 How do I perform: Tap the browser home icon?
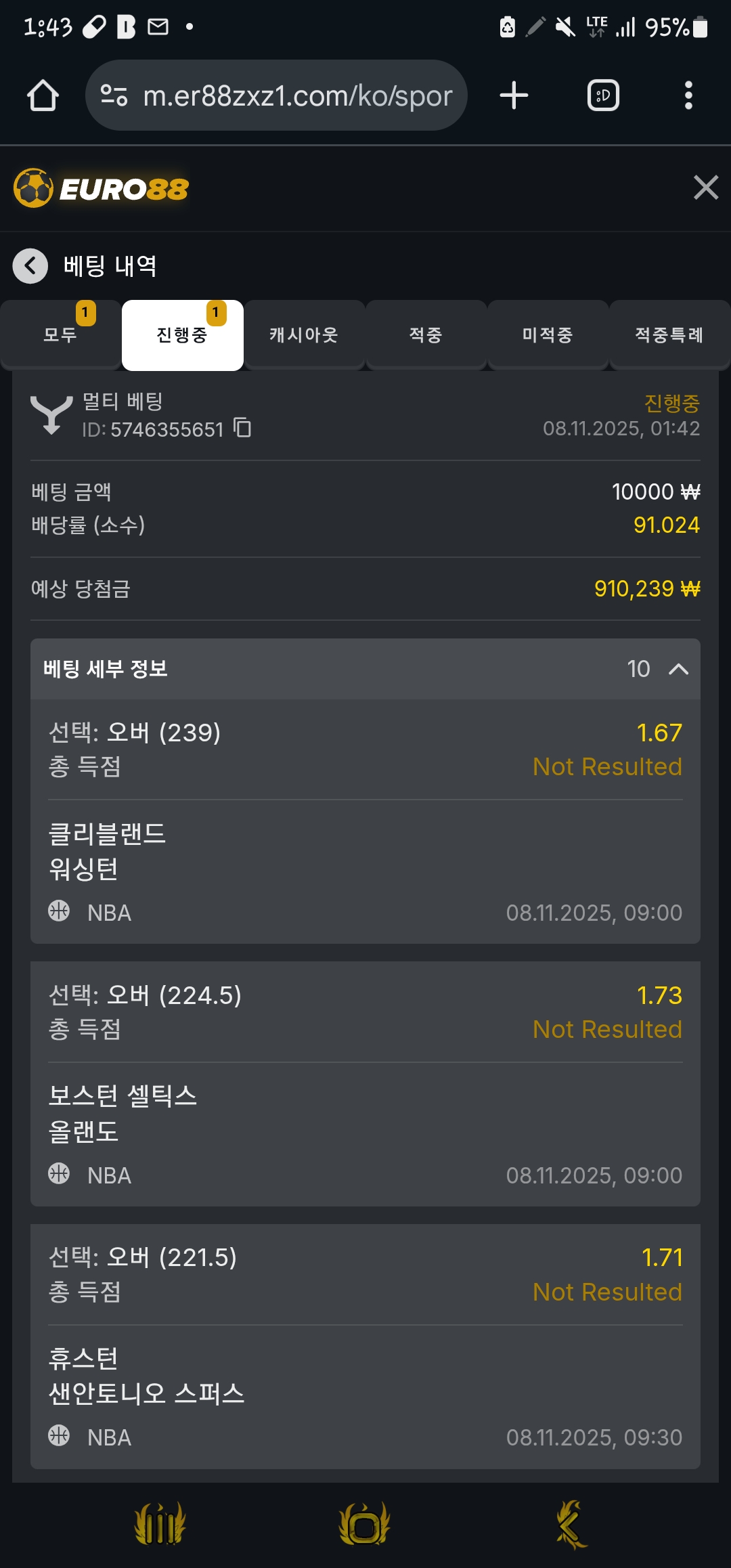tap(43, 95)
